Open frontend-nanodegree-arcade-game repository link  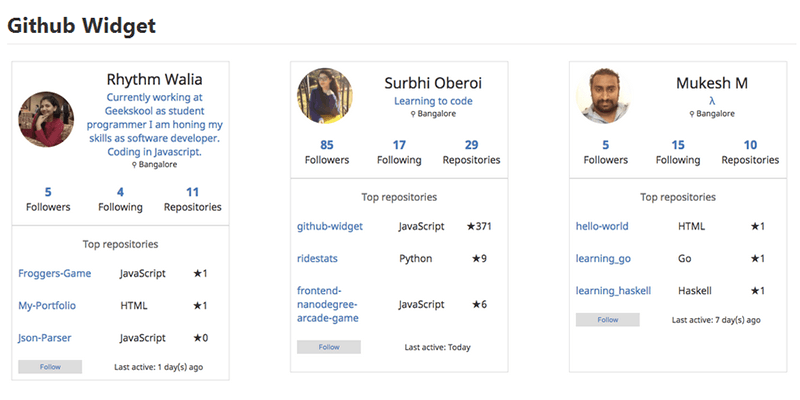tap(329, 304)
